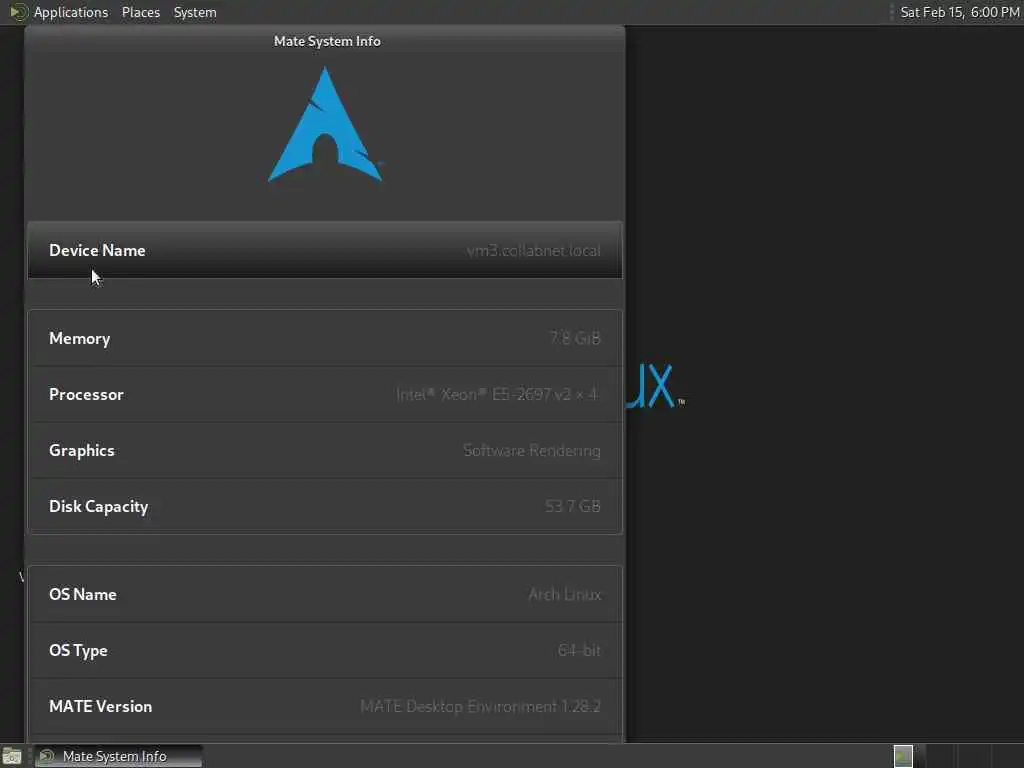
Task: Click the OS Type label
Action: pos(78,650)
